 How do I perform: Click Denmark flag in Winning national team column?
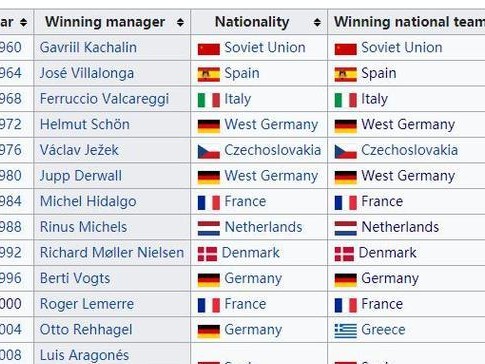pos(344,254)
